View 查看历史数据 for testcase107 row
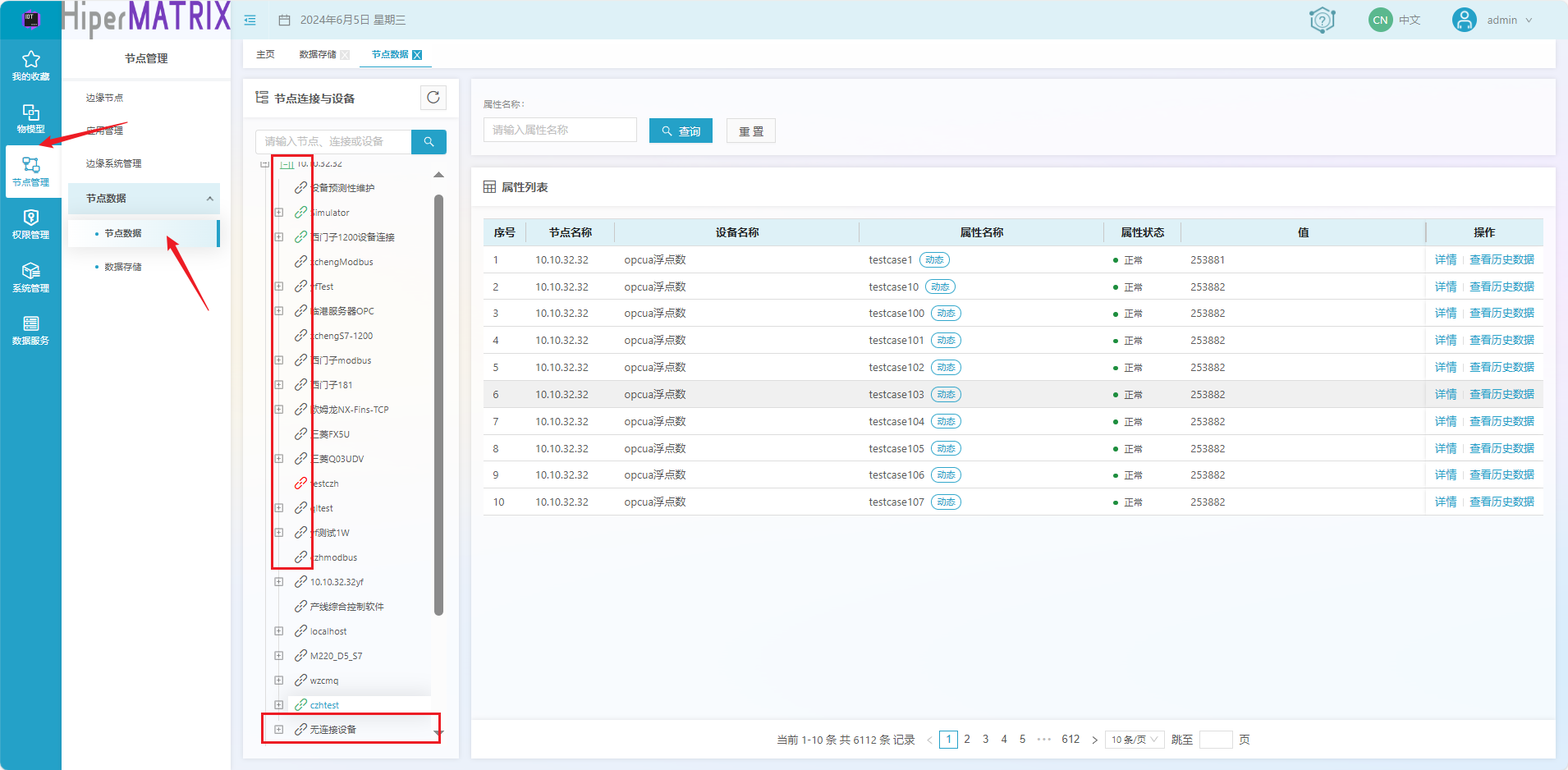 coord(1502,502)
